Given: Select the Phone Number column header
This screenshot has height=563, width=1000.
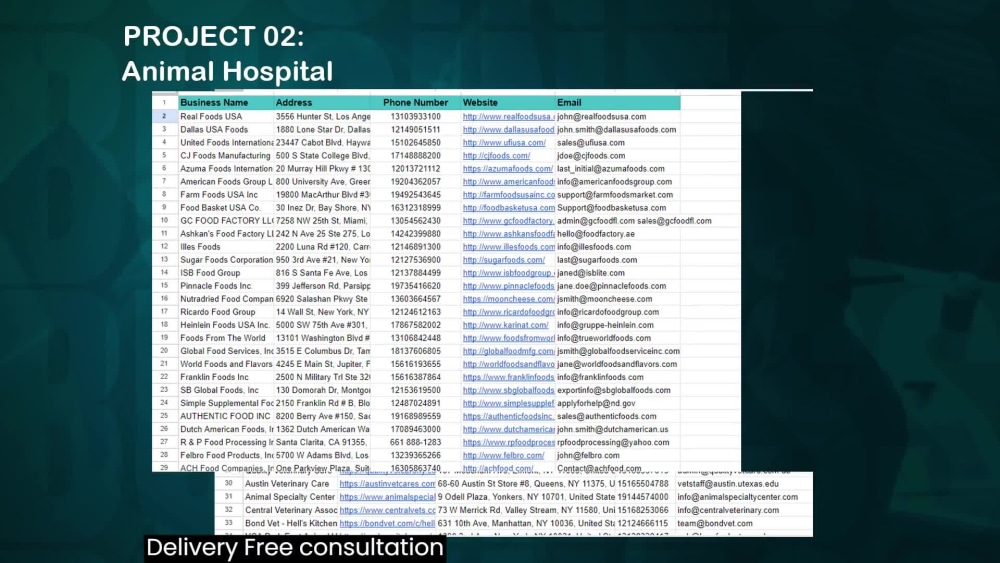Looking at the screenshot, I should click(415, 103).
